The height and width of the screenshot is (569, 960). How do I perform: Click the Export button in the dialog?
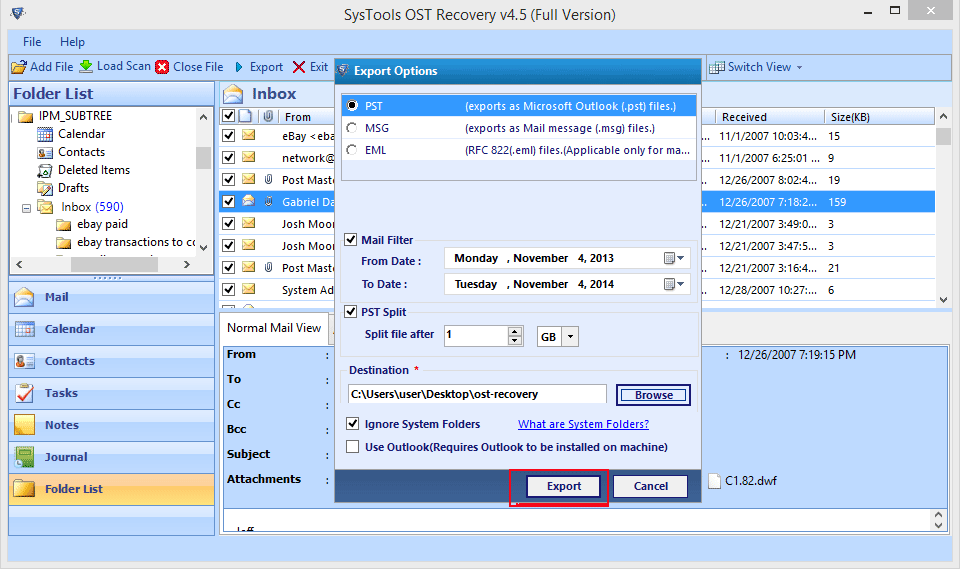pyautogui.click(x=564, y=486)
